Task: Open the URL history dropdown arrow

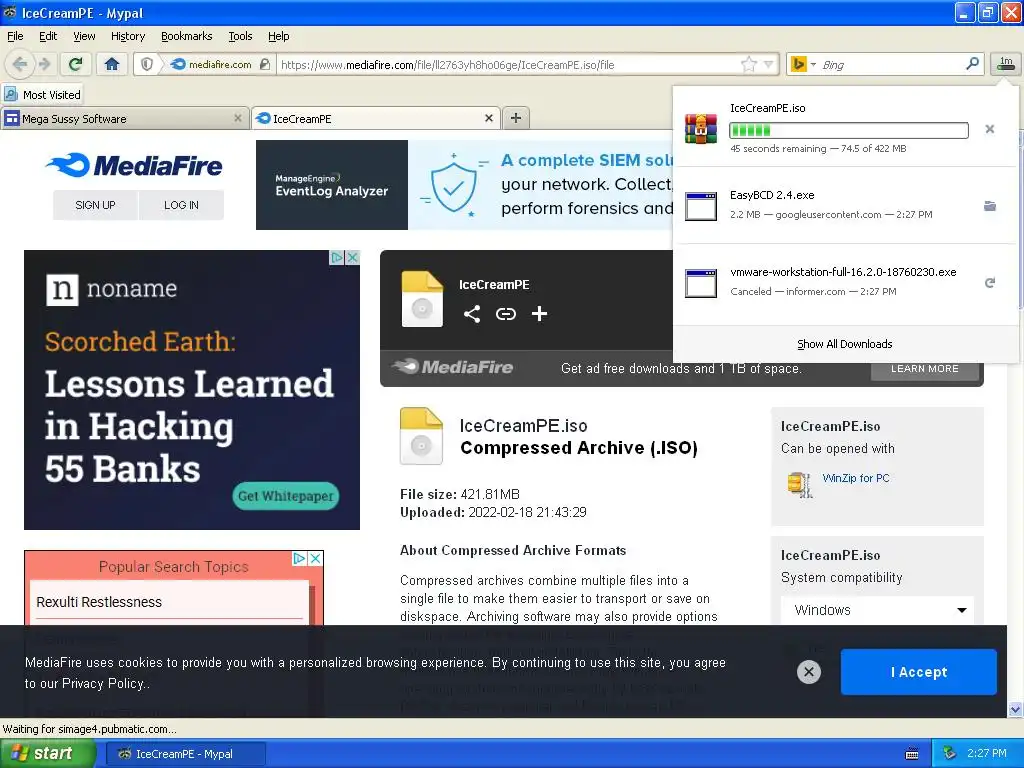Action: pyautogui.click(x=769, y=64)
